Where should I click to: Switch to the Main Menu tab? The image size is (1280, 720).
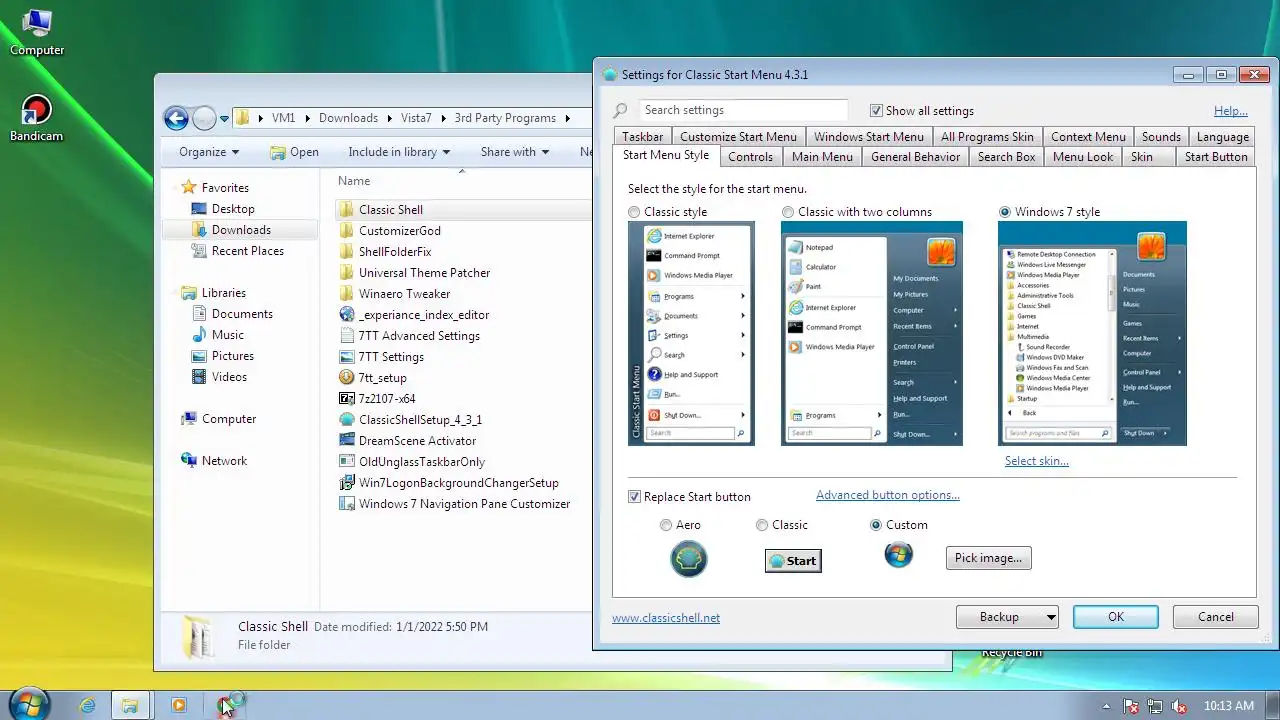[822, 157]
